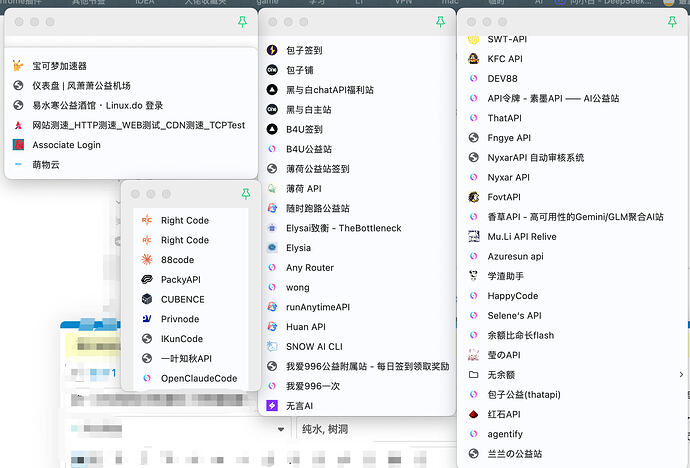Screen dimensions: 690x468
Task: Open the Any Router bookmark
Action: (x=310, y=267)
